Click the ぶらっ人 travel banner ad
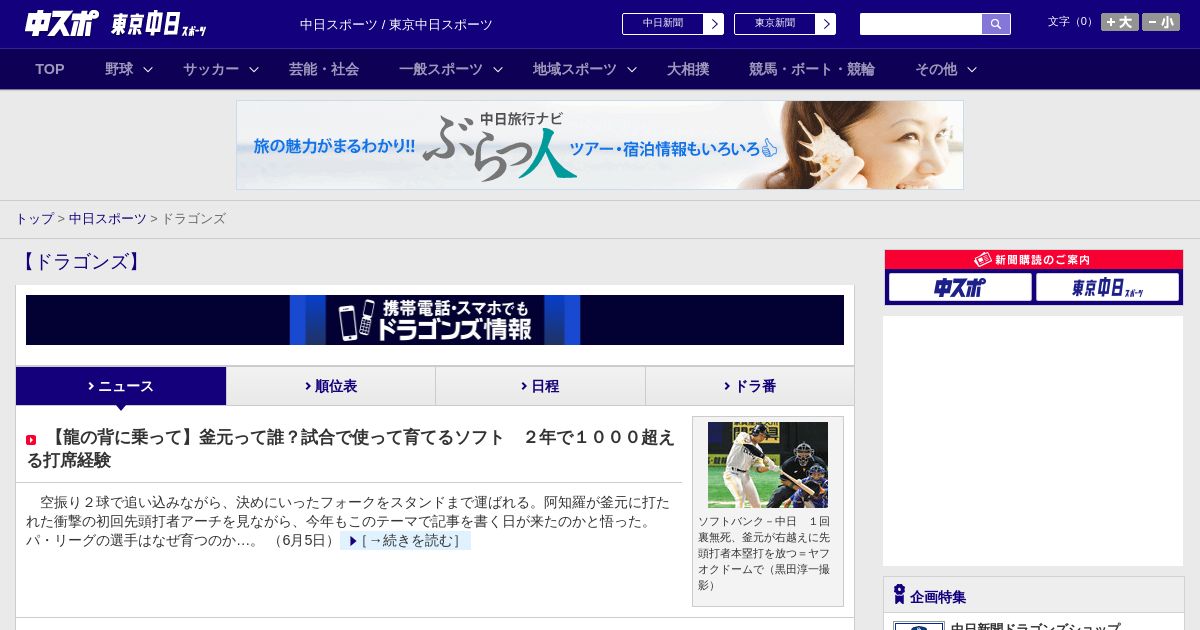1200x630 pixels. (600, 145)
